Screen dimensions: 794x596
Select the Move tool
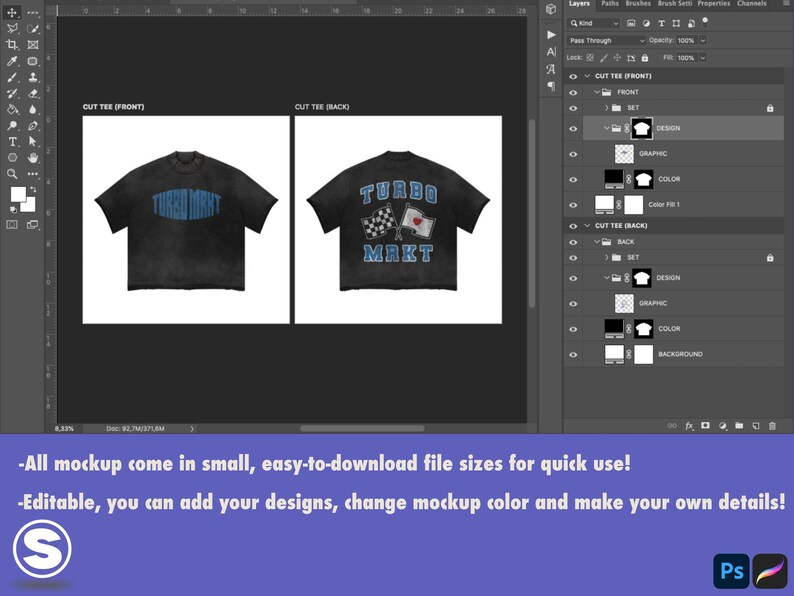coord(12,12)
